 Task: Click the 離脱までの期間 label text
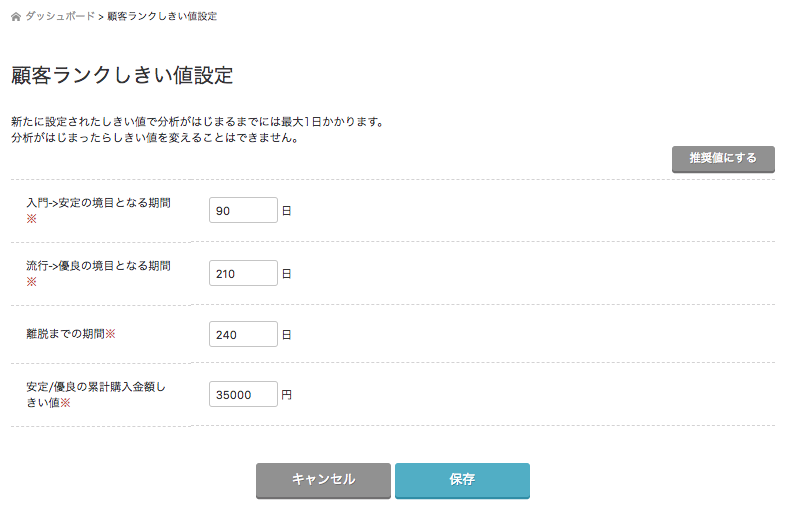[x=66, y=333]
